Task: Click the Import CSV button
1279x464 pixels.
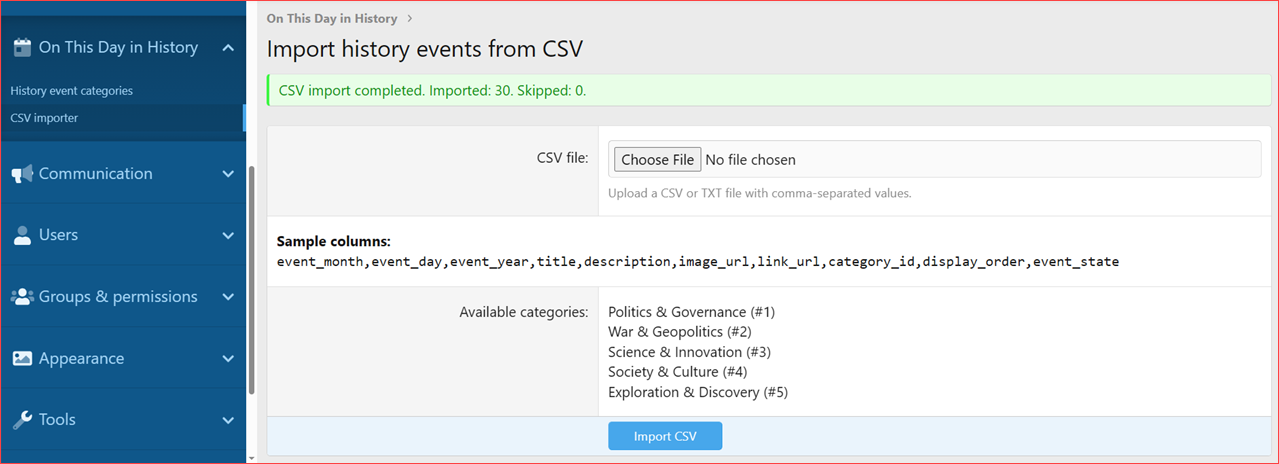Action: tap(665, 437)
